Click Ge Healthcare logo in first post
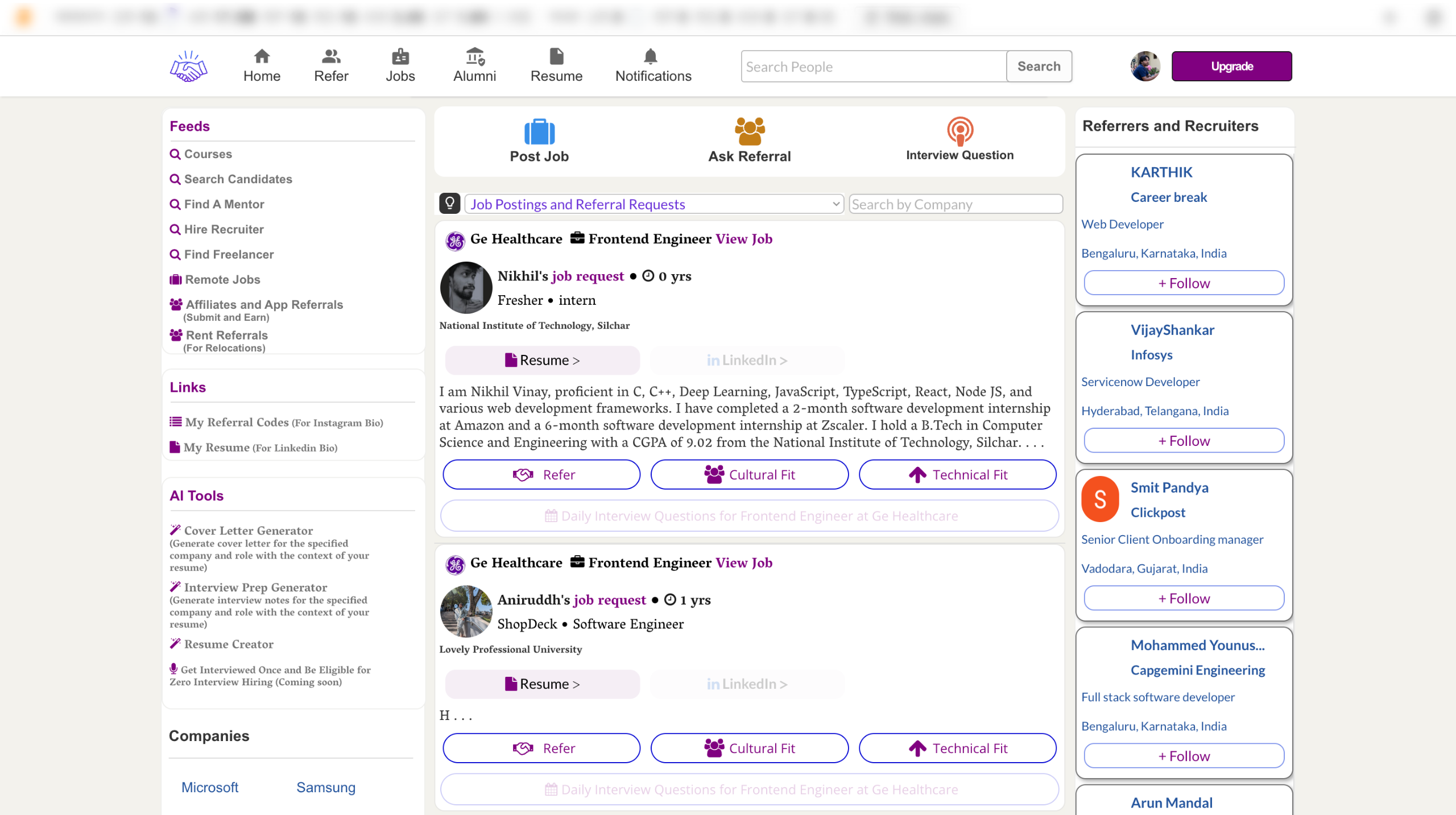 pyautogui.click(x=455, y=241)
